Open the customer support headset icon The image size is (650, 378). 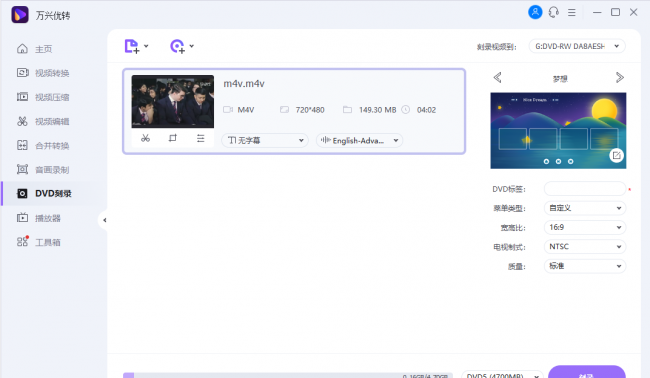coord(553,12)
